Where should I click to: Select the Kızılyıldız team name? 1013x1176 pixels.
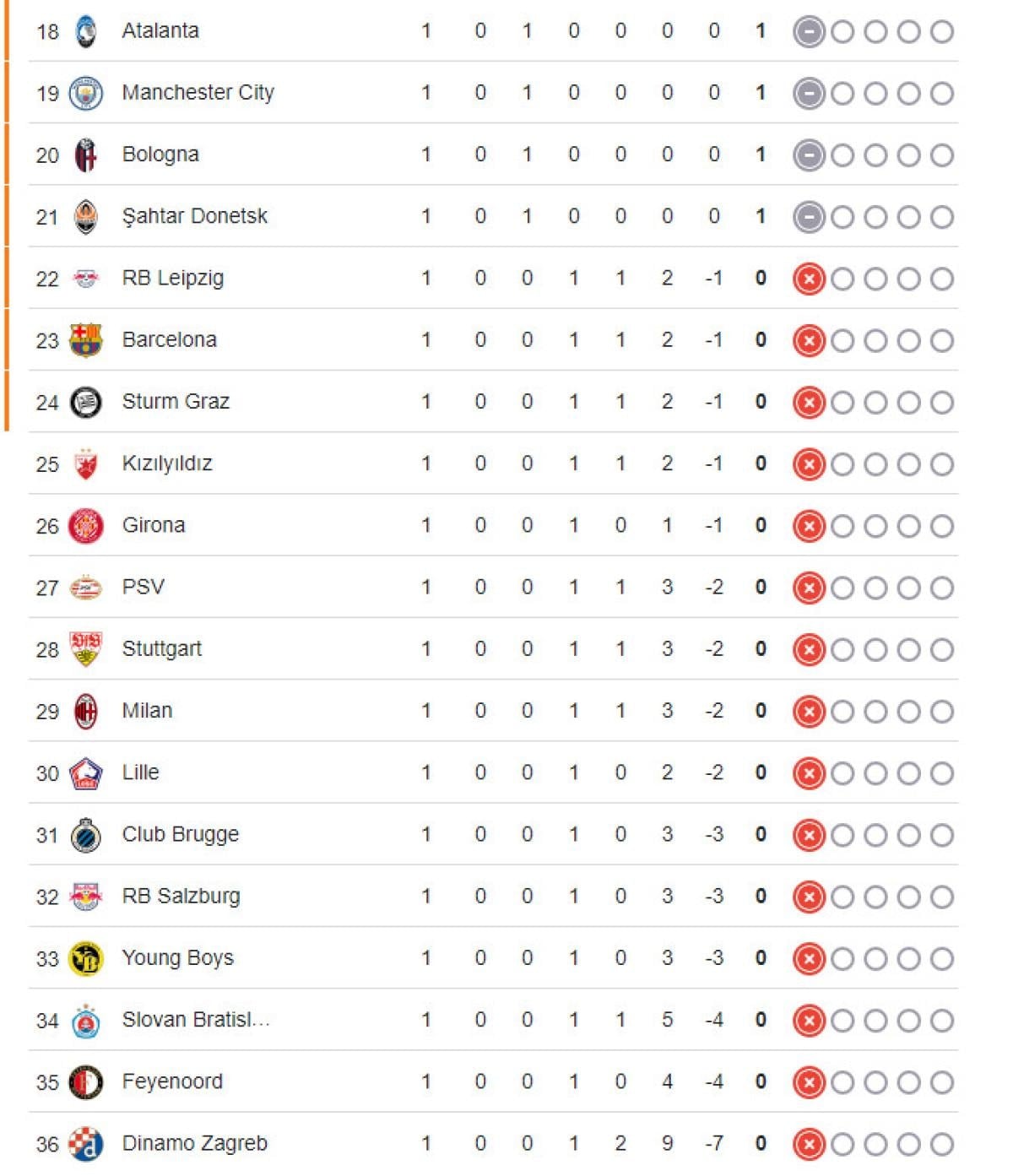point(167,463)
